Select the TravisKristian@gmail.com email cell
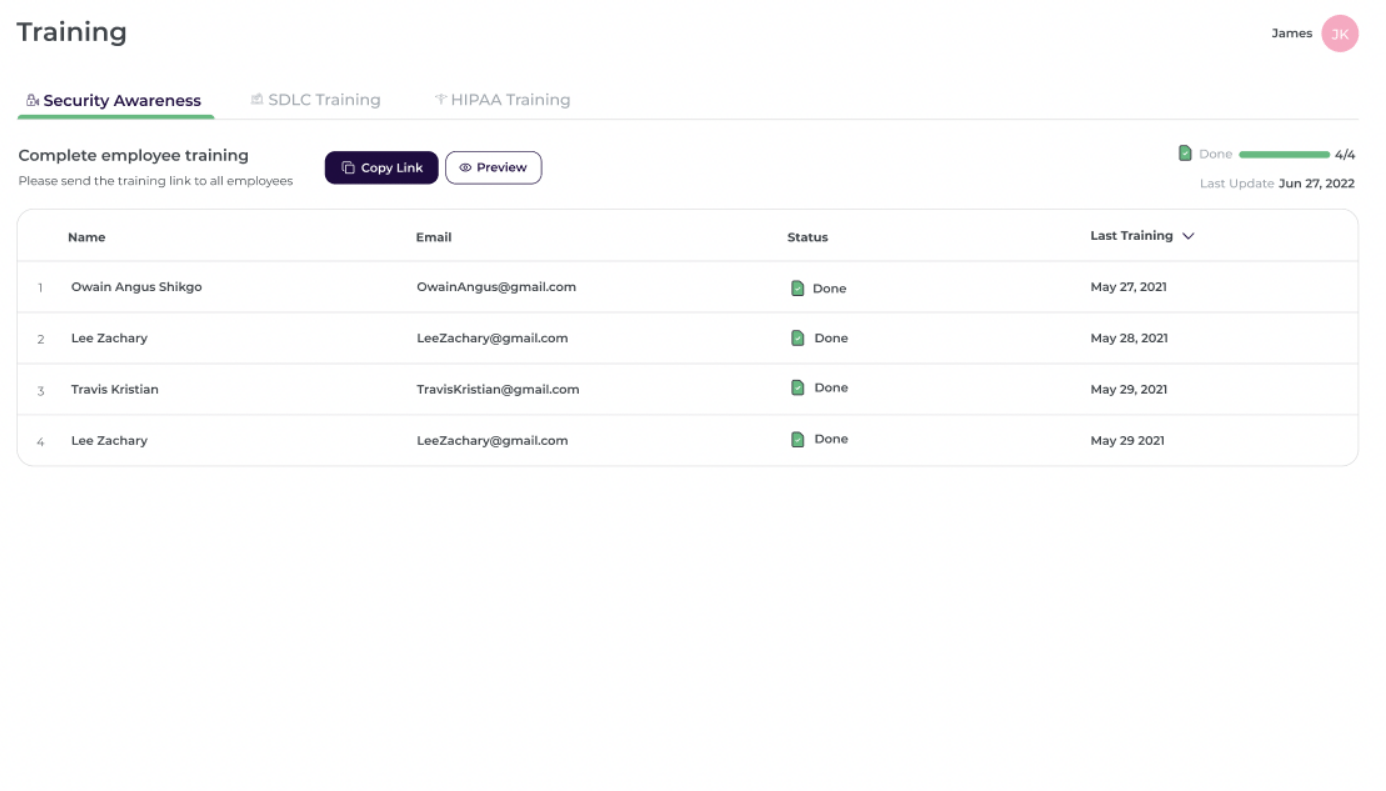Viewport: 1386px width, 791px height. [498, 389]
